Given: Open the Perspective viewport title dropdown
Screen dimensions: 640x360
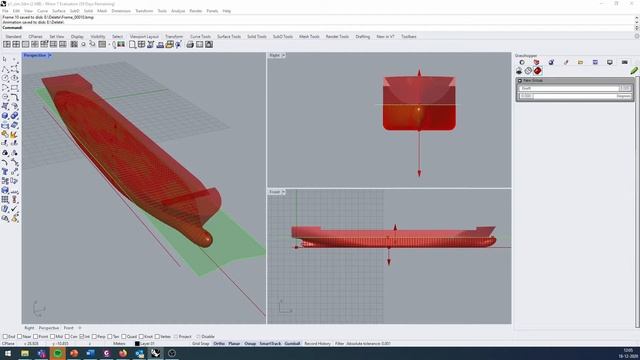Looking at the screenshot, I should tap(50, 55).
